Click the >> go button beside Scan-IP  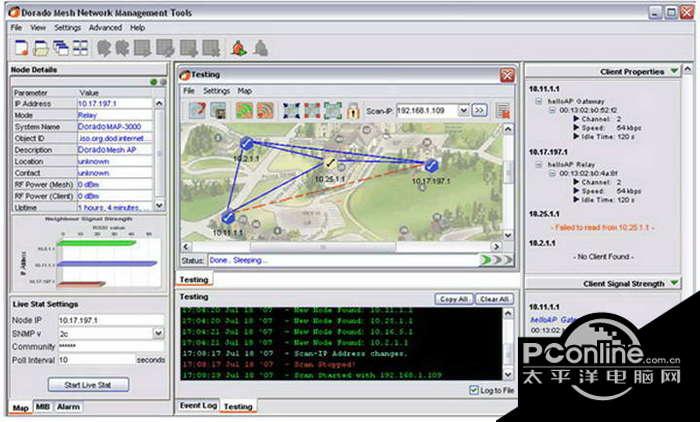479,110
